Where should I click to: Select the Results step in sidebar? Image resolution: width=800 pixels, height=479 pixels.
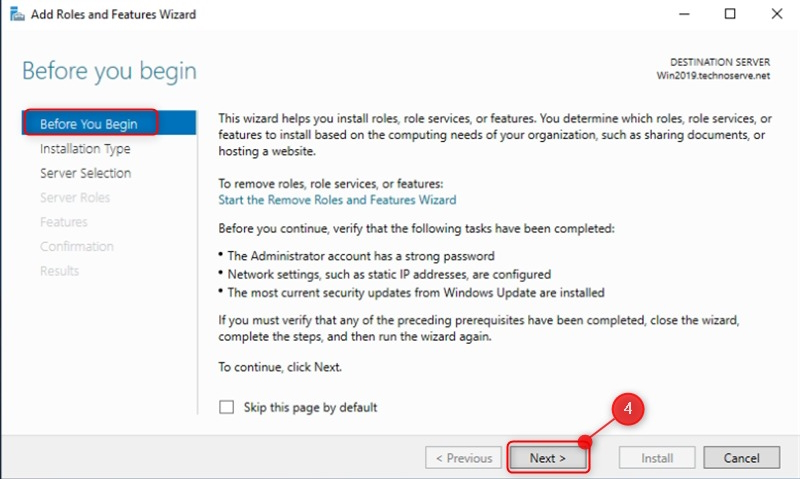point(59,271)
